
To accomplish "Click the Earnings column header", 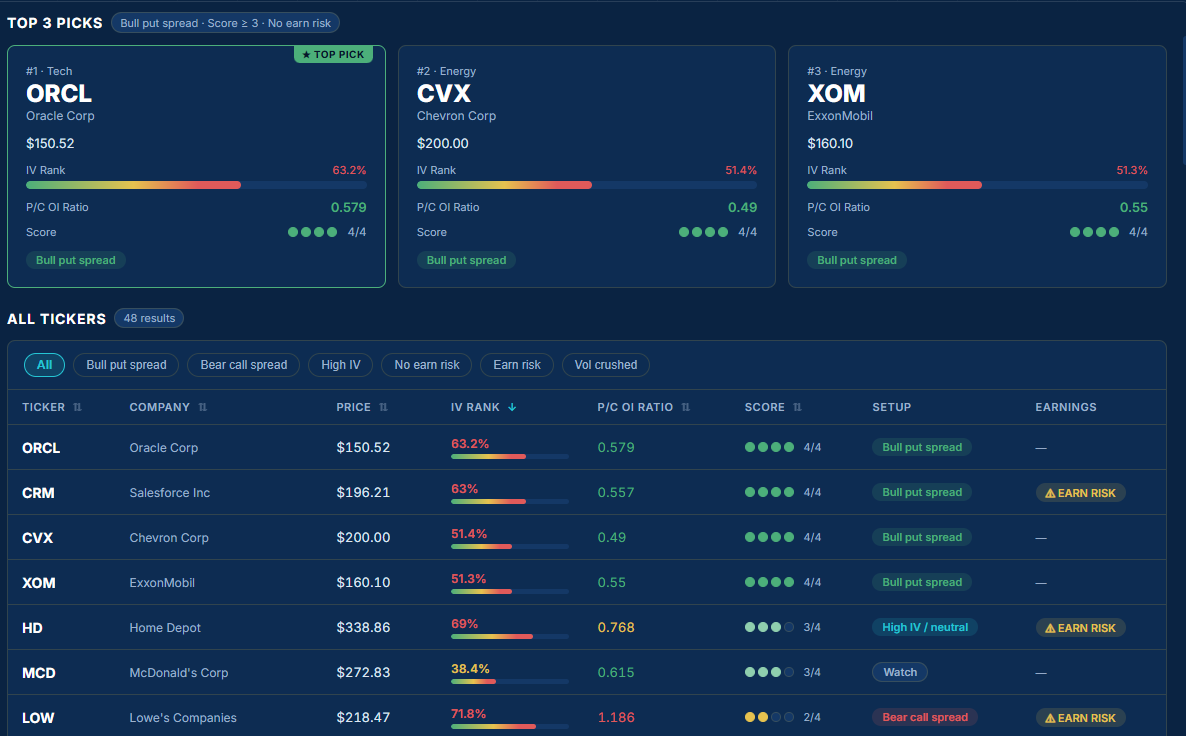I will click(1066, 407).
